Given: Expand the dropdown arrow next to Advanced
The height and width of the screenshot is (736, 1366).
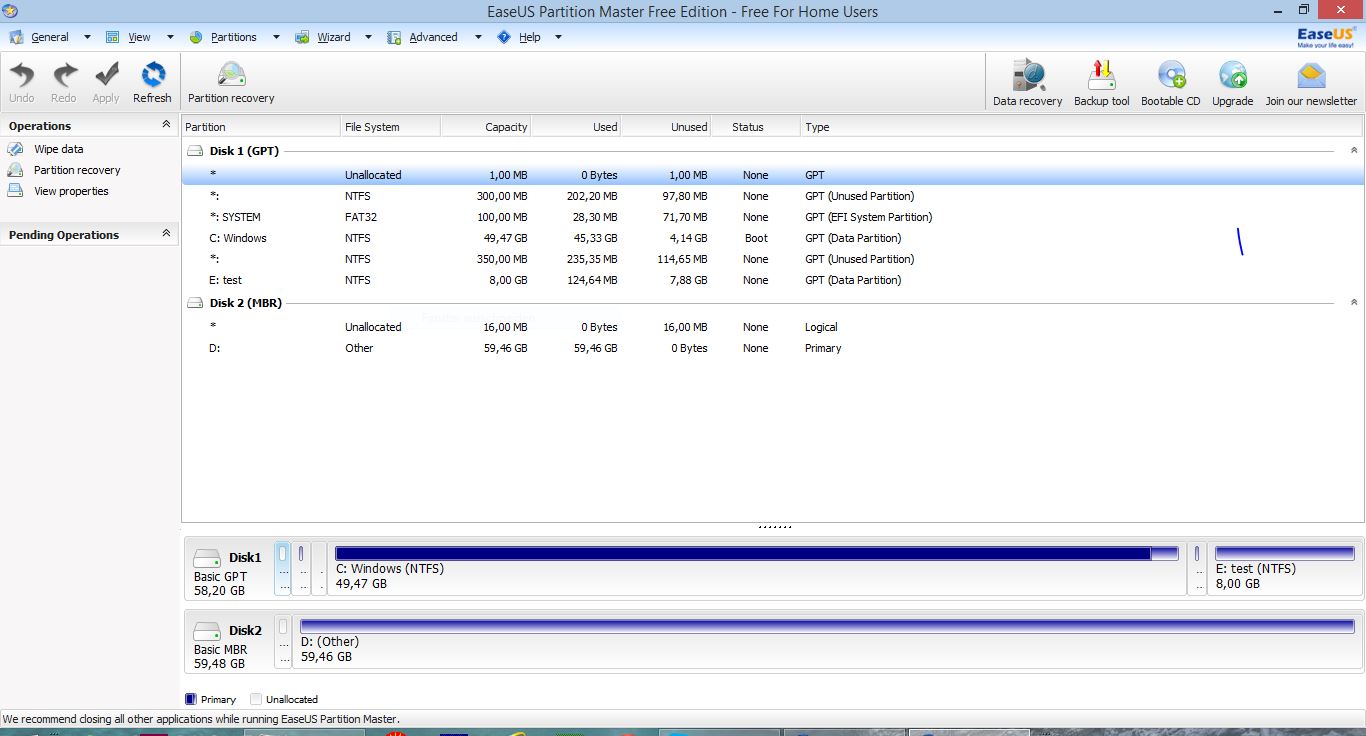Looking at the screenshot, I should pos(478,37).
